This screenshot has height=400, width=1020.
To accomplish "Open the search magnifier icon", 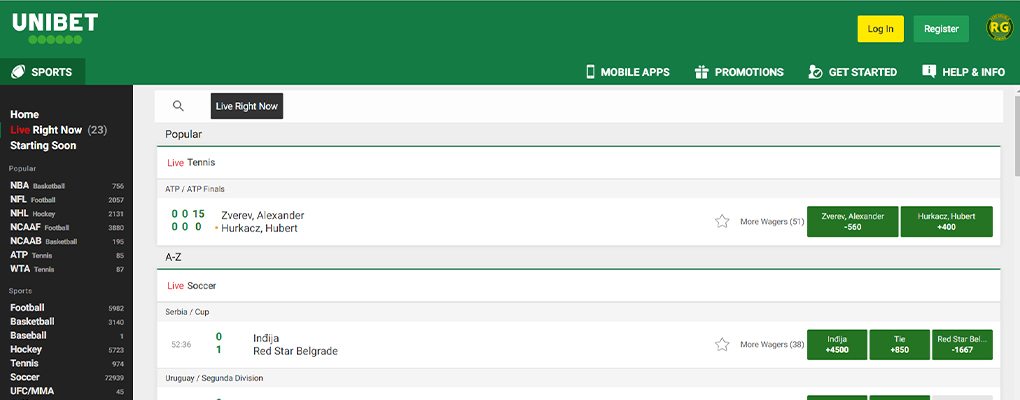I will click(178, 106).
